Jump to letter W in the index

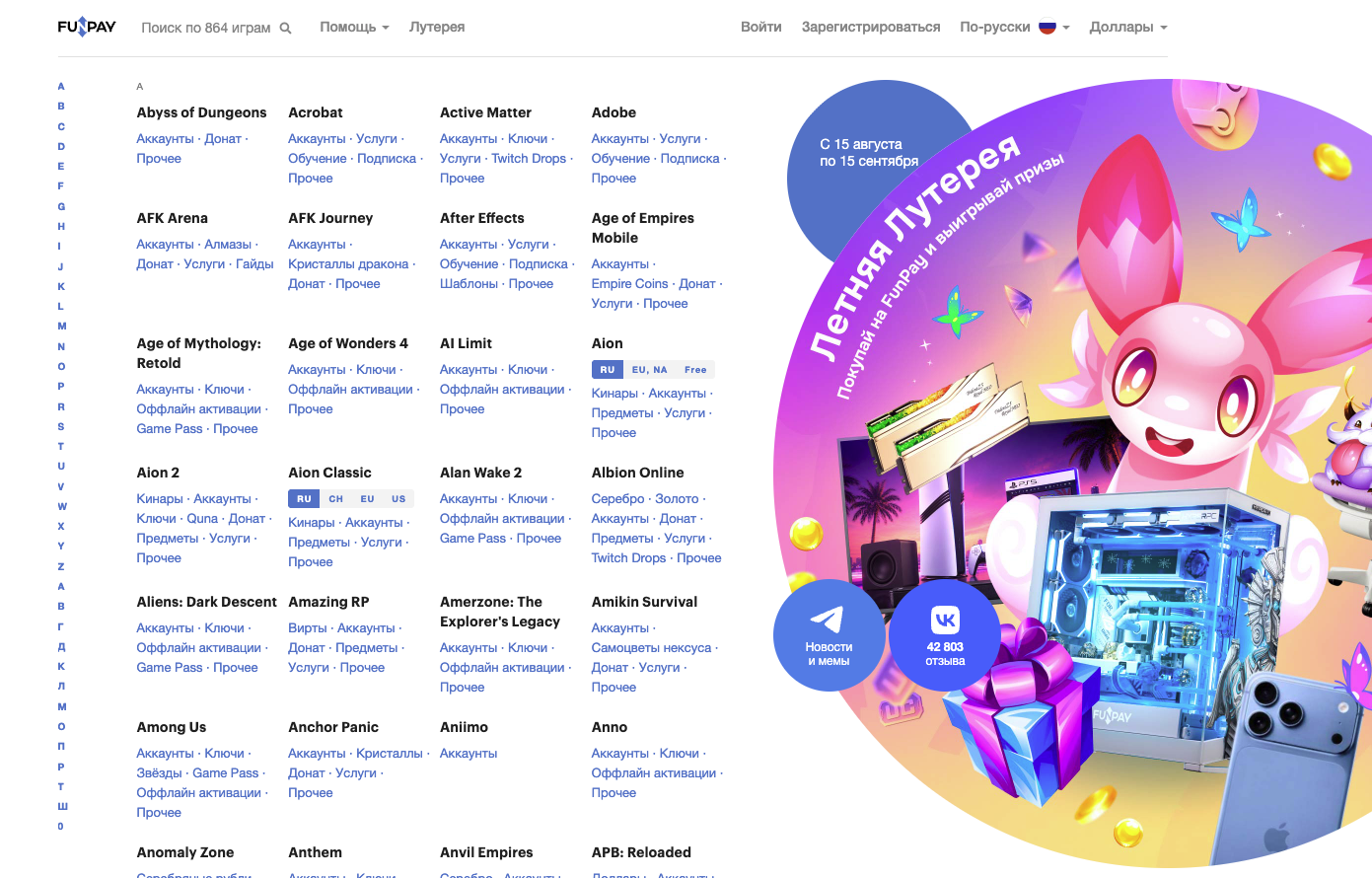tap(62, 506)
